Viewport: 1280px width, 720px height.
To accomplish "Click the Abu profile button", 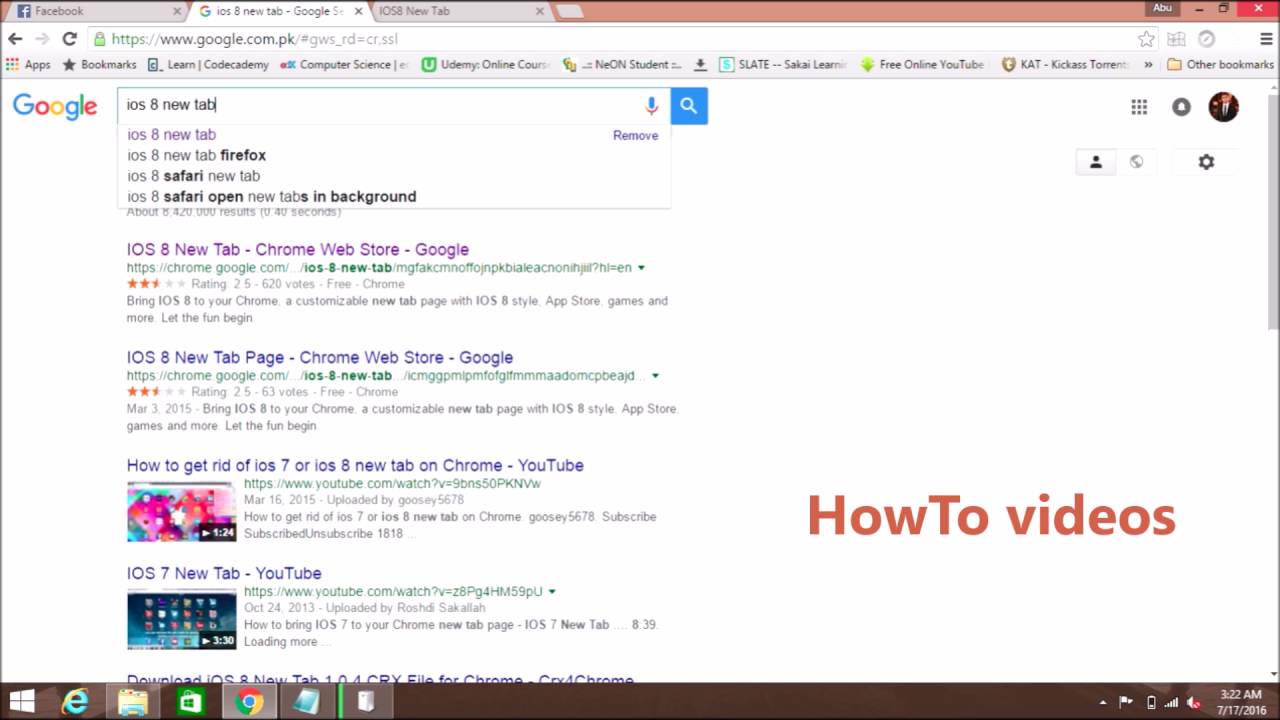I will pyautogui.click(x=1162, y=8).
